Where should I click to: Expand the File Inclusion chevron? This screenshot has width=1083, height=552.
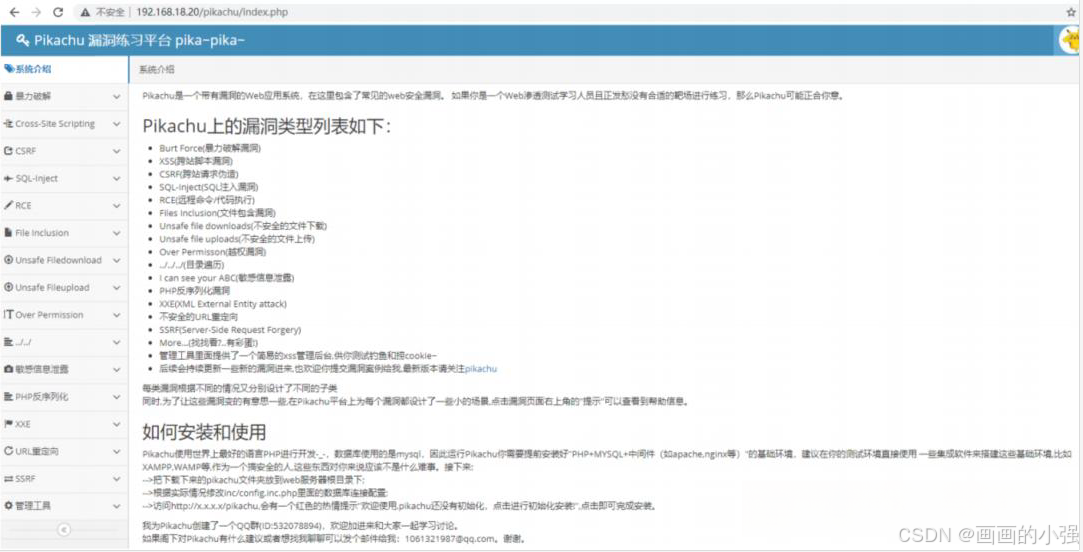click(x=116, y=233)
